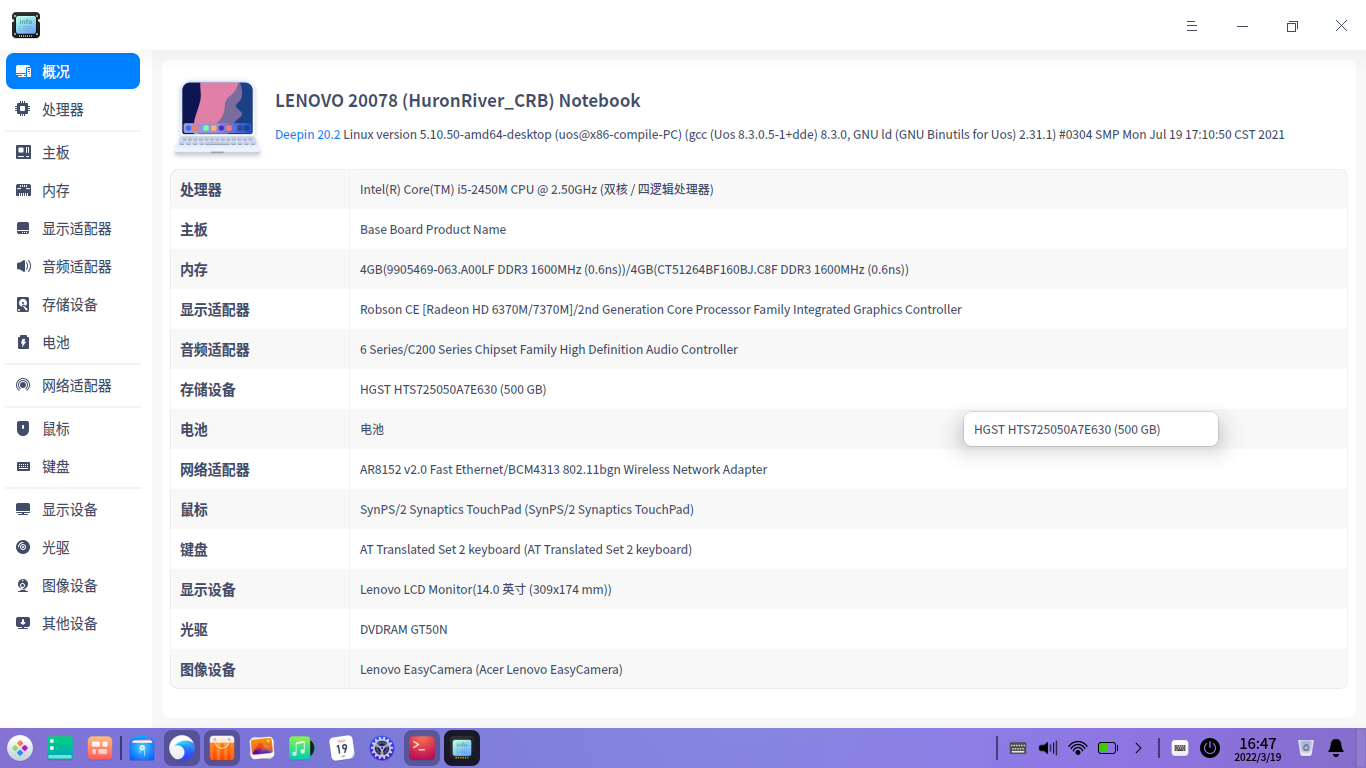Open the Wi-Fi network tray icon

[x=1078, y=748]
